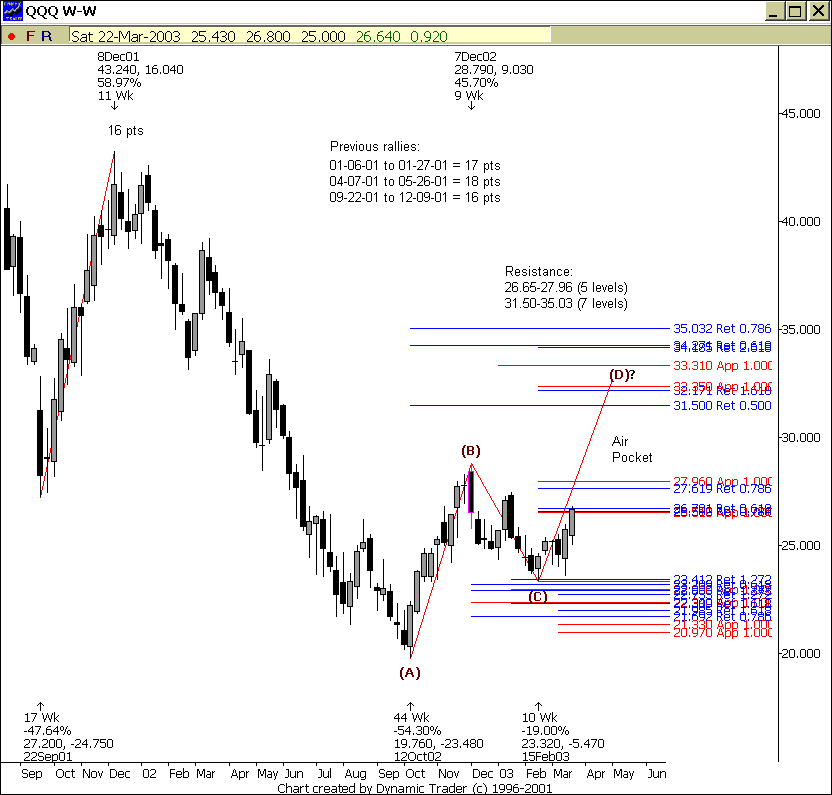The image size is (832, 795).
Task: Click the 'Air Pocket' annotation text
Action: click(x=632, y=450)
